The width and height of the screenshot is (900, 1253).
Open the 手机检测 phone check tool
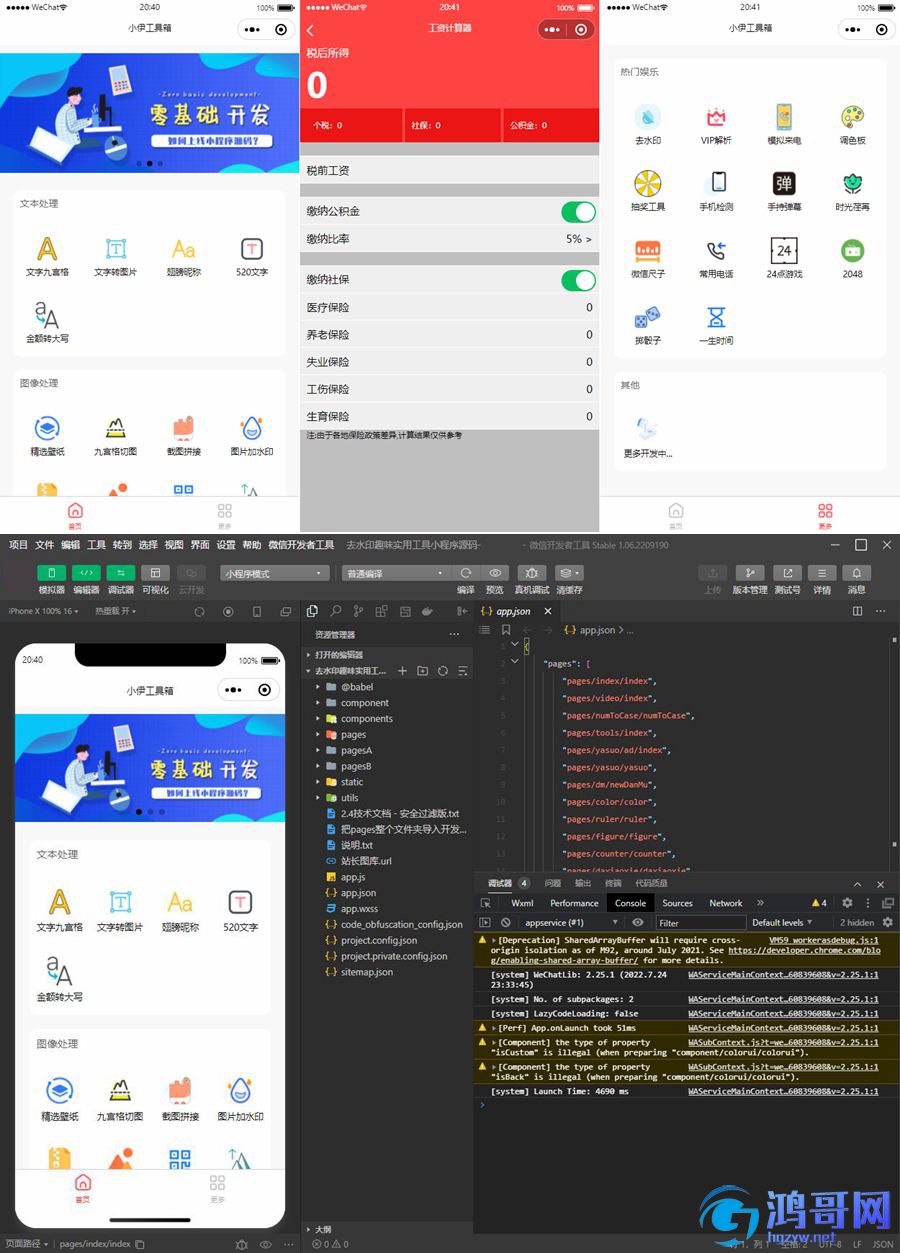[716, 183]
